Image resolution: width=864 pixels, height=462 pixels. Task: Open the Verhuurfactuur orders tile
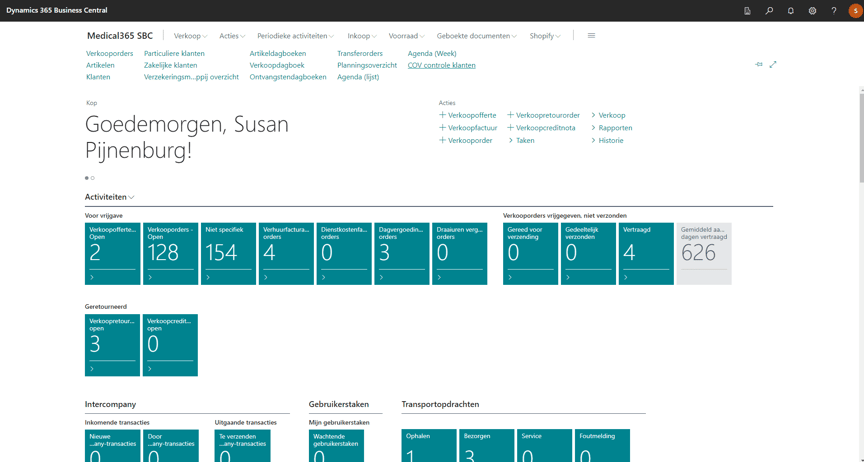tap(286, 254)
